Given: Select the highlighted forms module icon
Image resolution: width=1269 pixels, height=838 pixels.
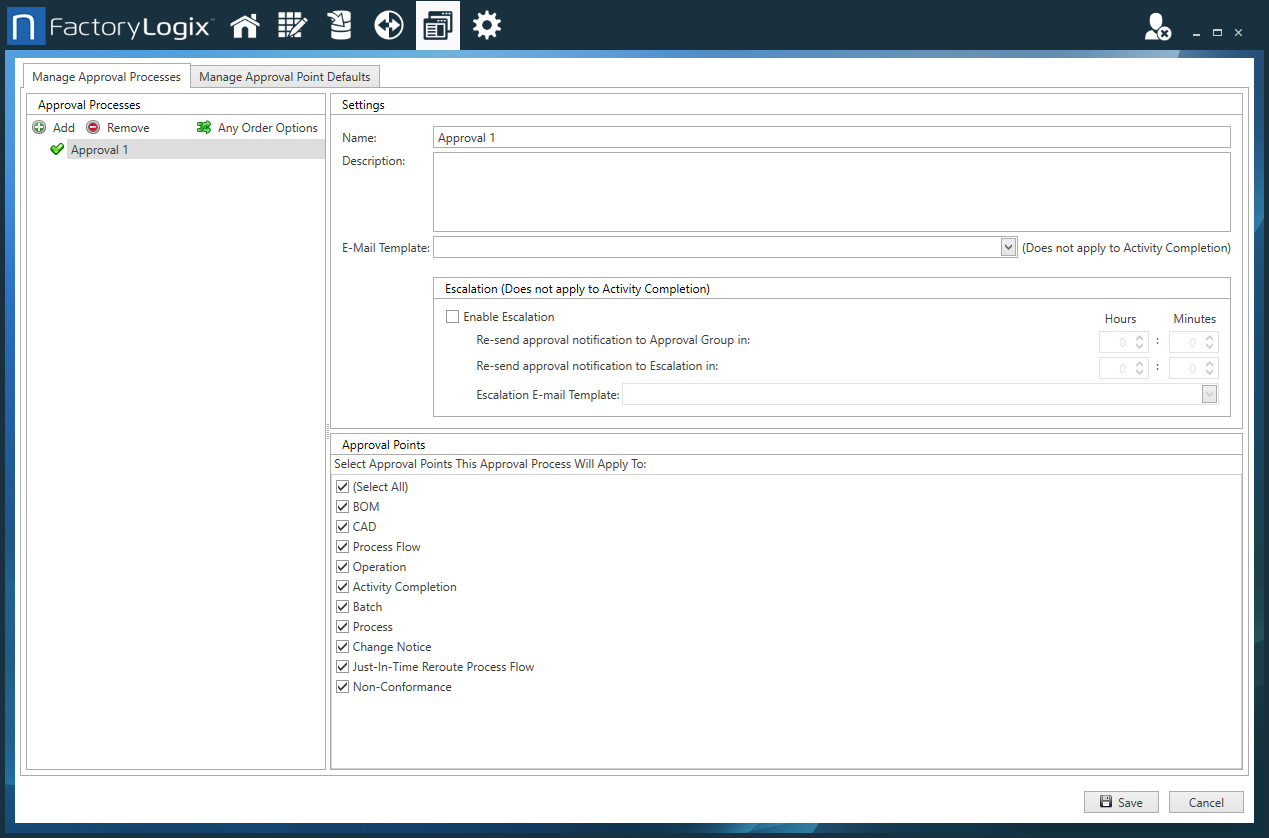Looking at the screenshot, I should [x=437, y=24].
